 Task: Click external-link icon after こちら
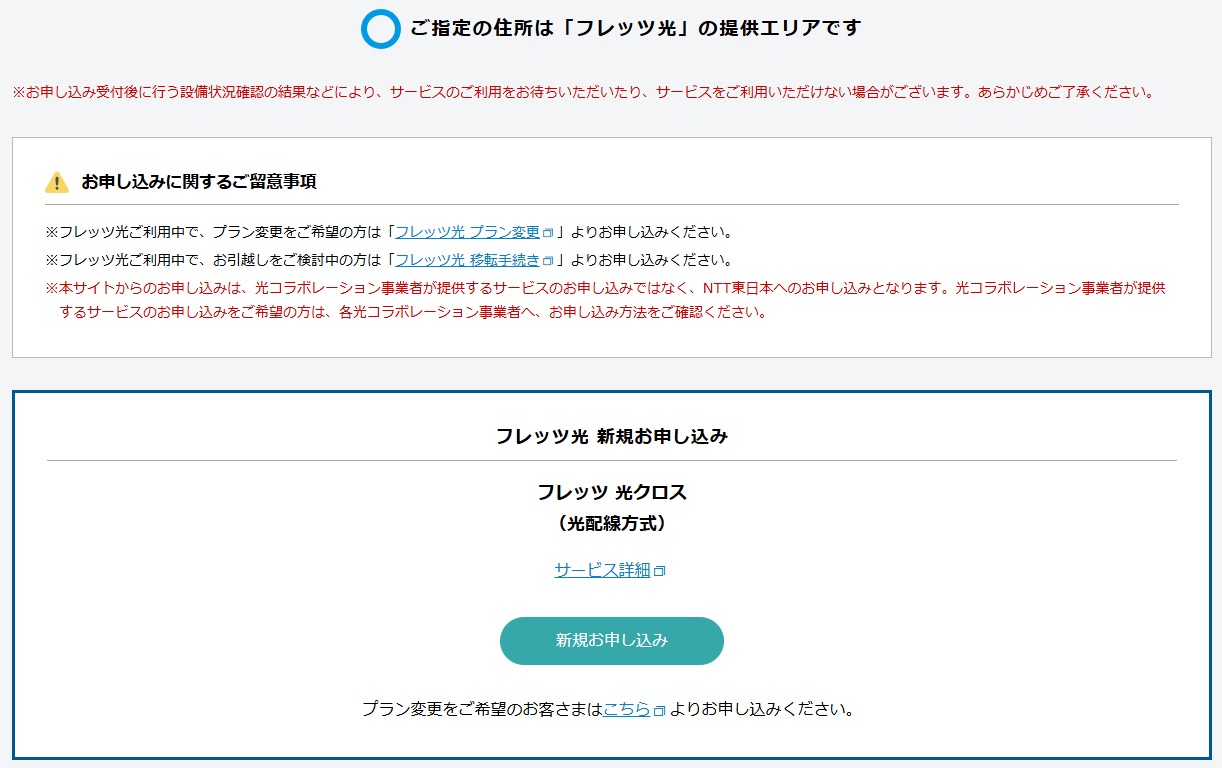pyautogui.click(x=660, y=711)
